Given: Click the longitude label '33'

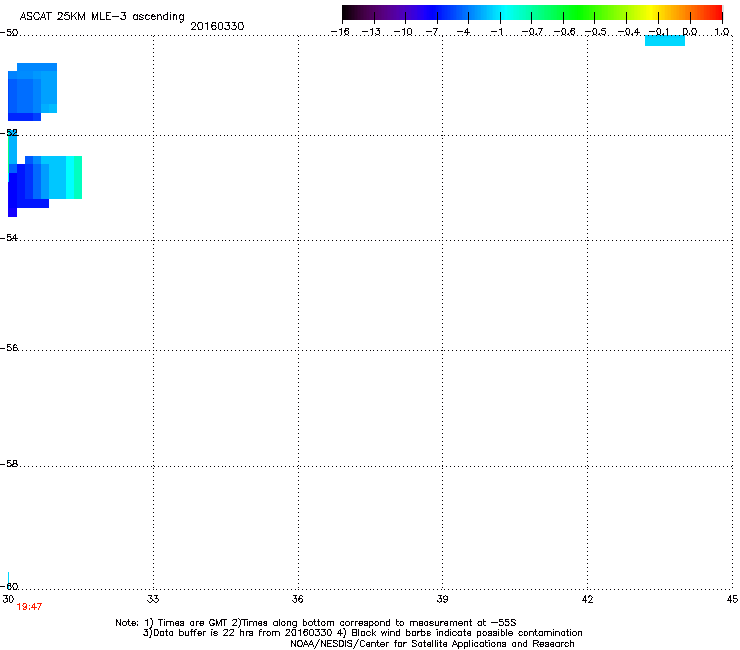Looking at the screenshot, I should tap(153, 599).
